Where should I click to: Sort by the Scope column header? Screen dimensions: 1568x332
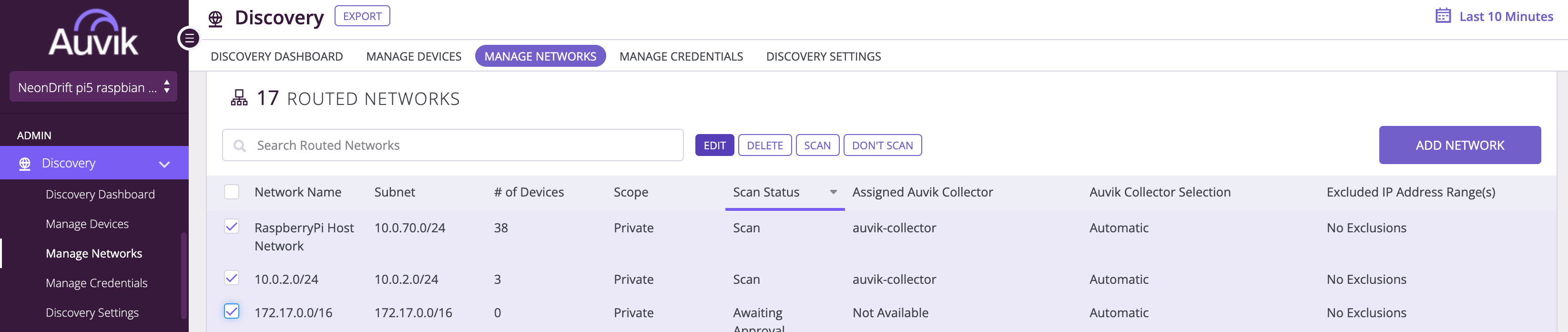coord(631,192)
